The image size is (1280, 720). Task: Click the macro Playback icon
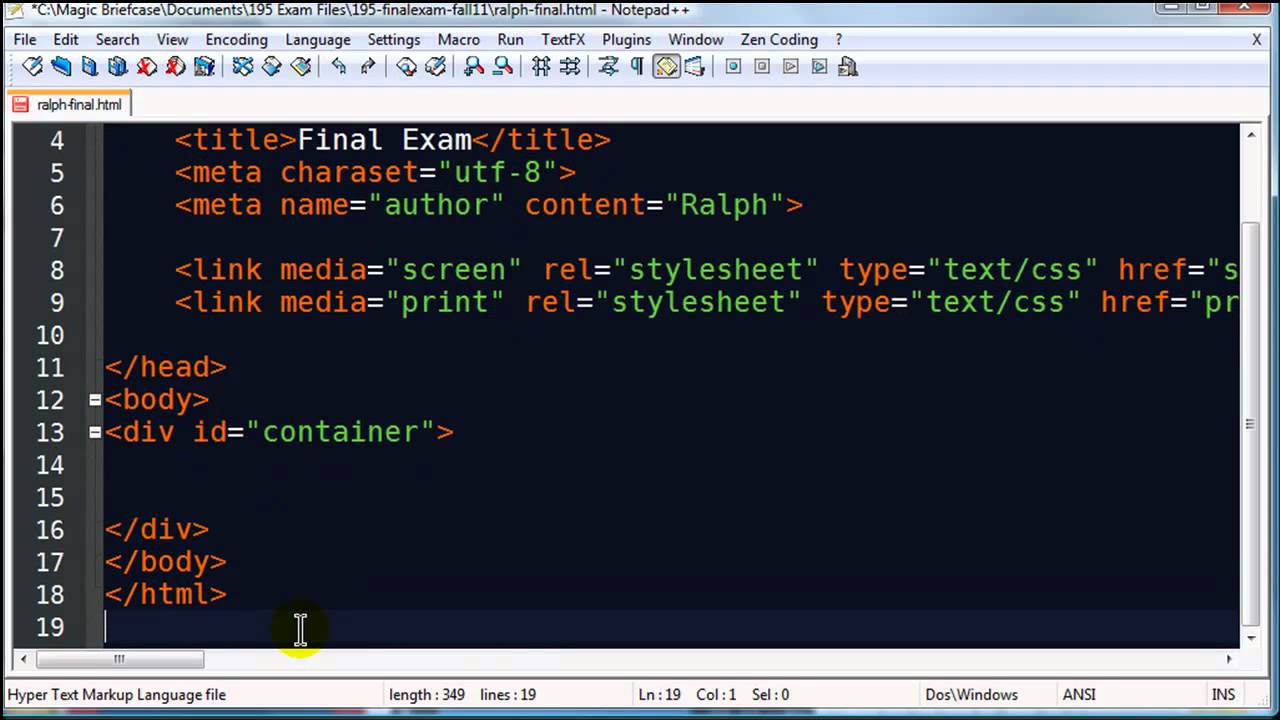coord(791,67)
